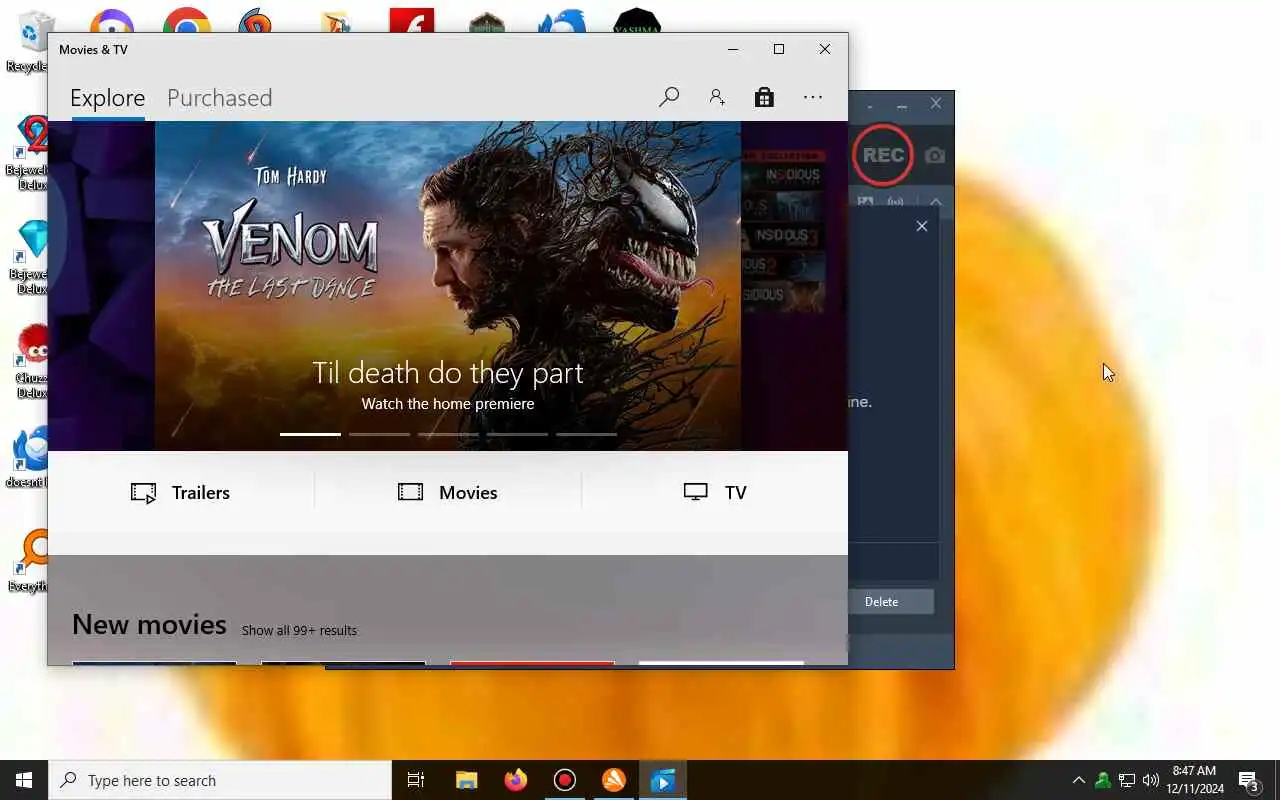Open the notification action center

click(x=1249, y=781)
